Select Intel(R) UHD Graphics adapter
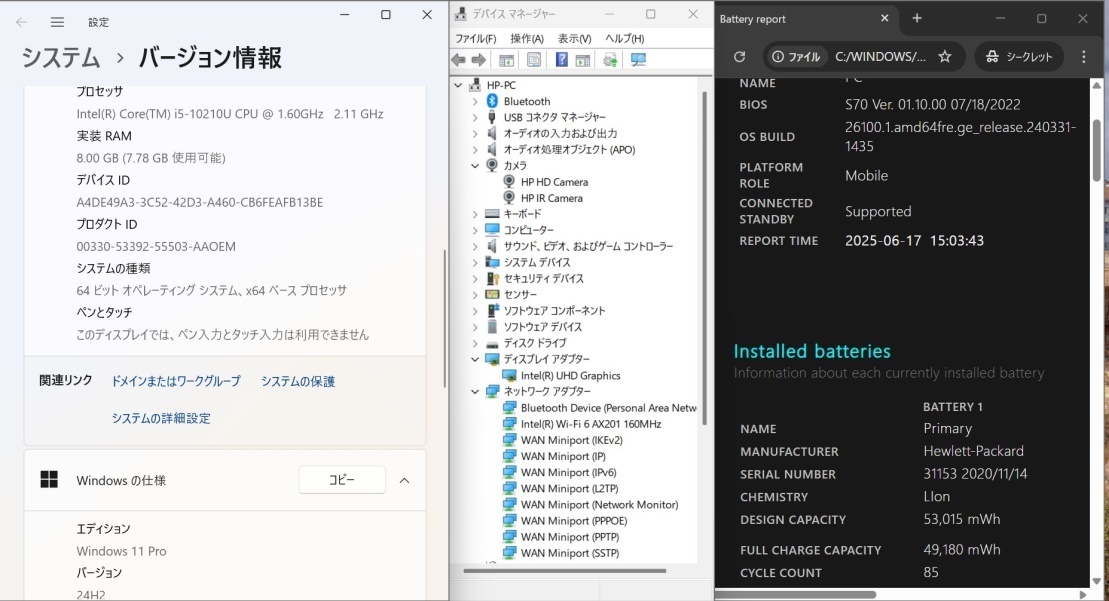 pos(571,375)
